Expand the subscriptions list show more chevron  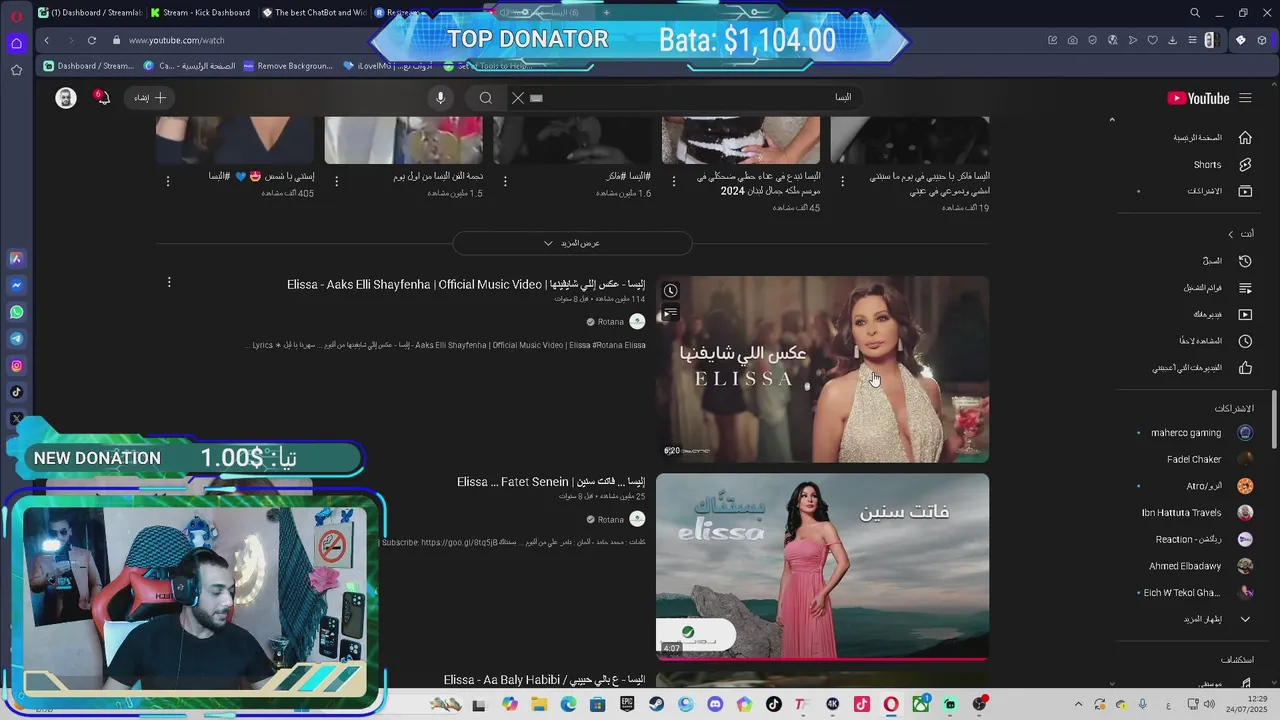(x=1245, y=619)
